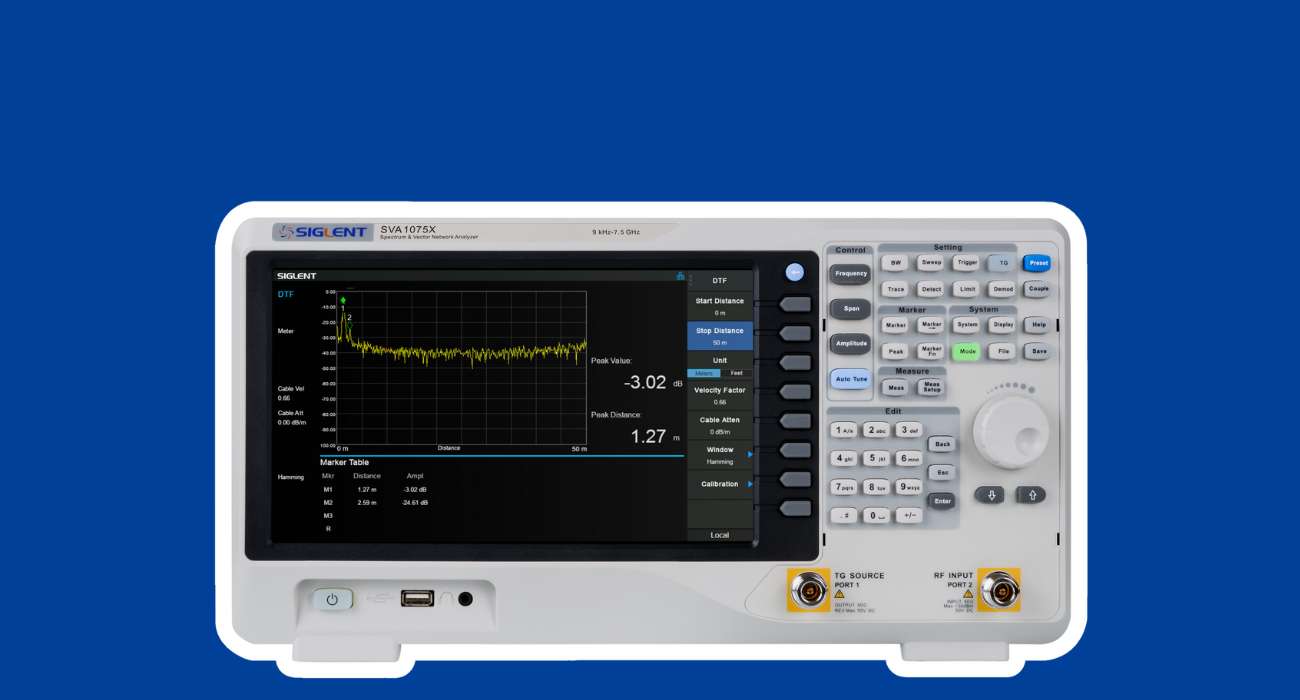This screenshot has width=1300, height=700.
Task: Click the RF INPUT Port 2 connector
Action: tap(997, 590)
